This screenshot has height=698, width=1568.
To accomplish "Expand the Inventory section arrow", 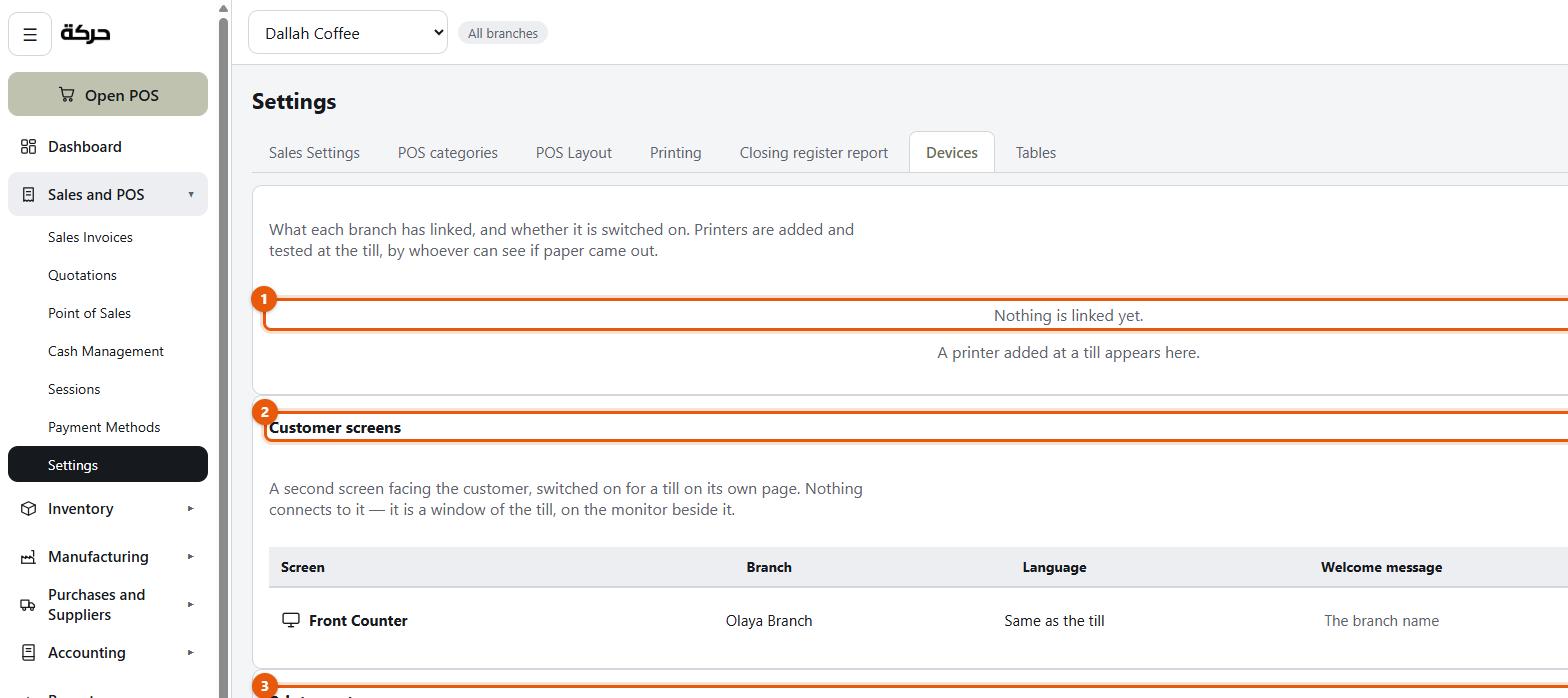I will coord(191,509).
